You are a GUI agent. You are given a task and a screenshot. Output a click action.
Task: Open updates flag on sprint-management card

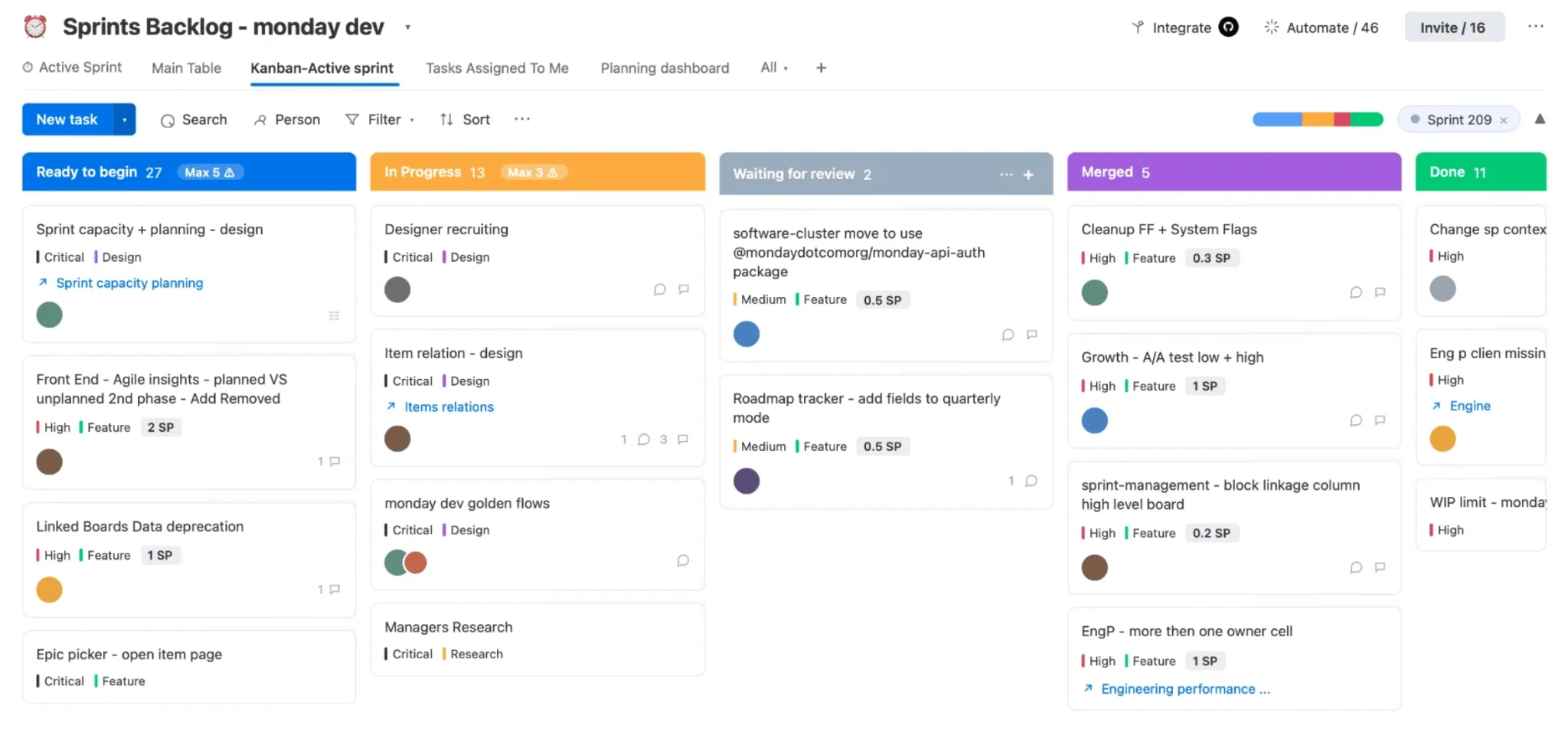coord(1380,567)
